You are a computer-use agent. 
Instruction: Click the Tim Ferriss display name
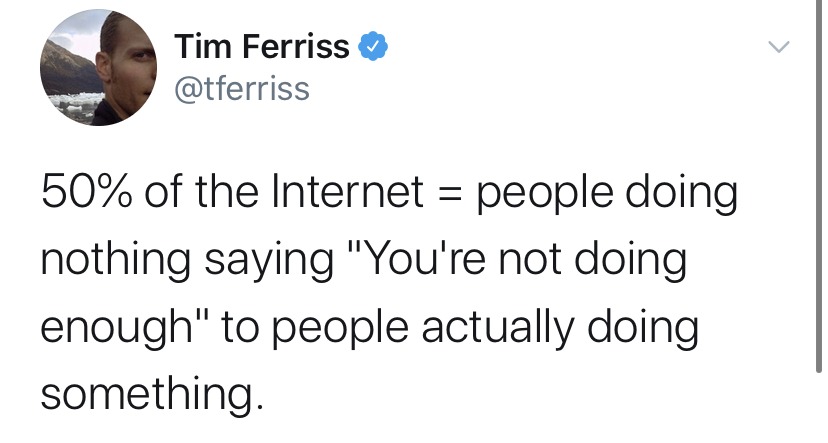(262, 46)
